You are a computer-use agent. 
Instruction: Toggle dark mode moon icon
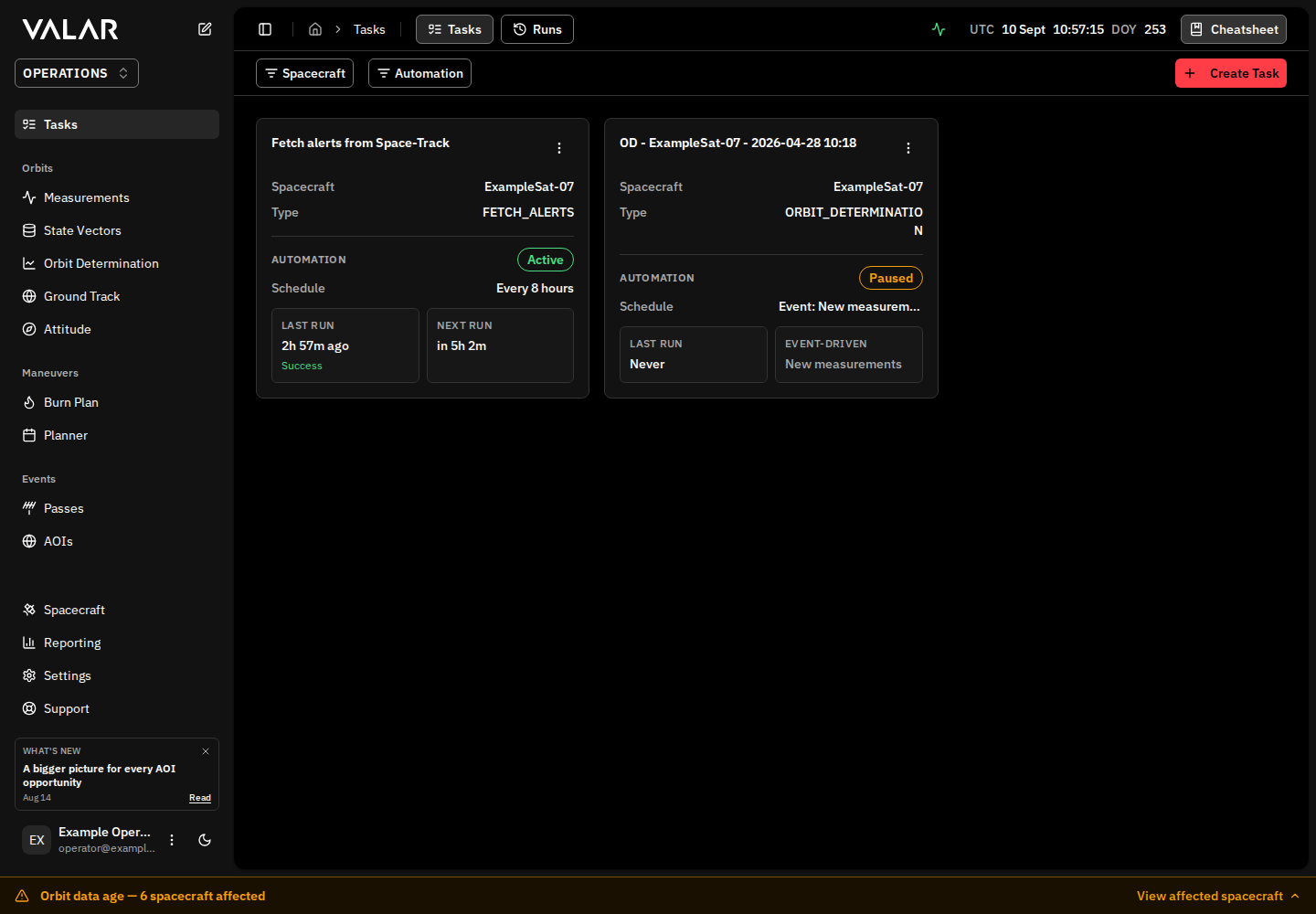point(205,840)
